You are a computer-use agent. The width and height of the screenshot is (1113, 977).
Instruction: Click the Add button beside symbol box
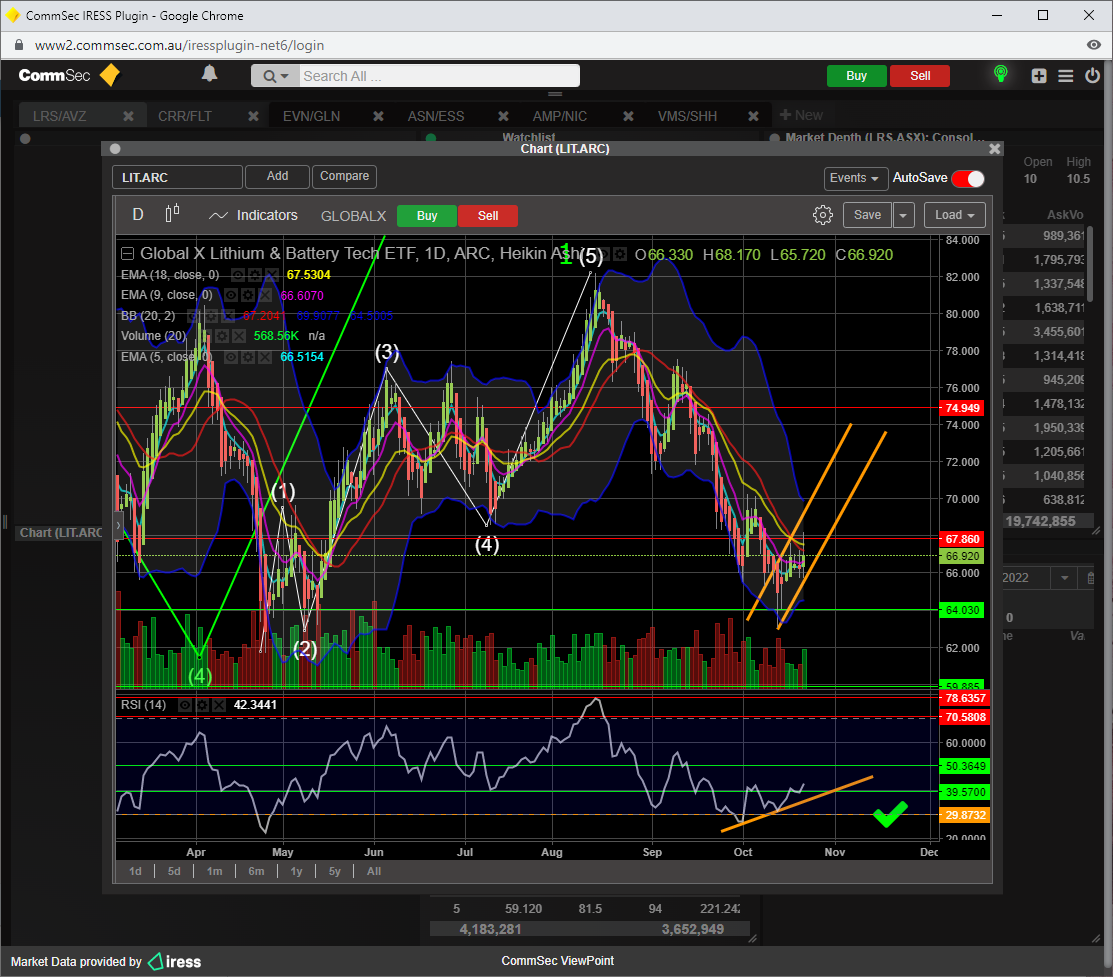tap(278, 176)
